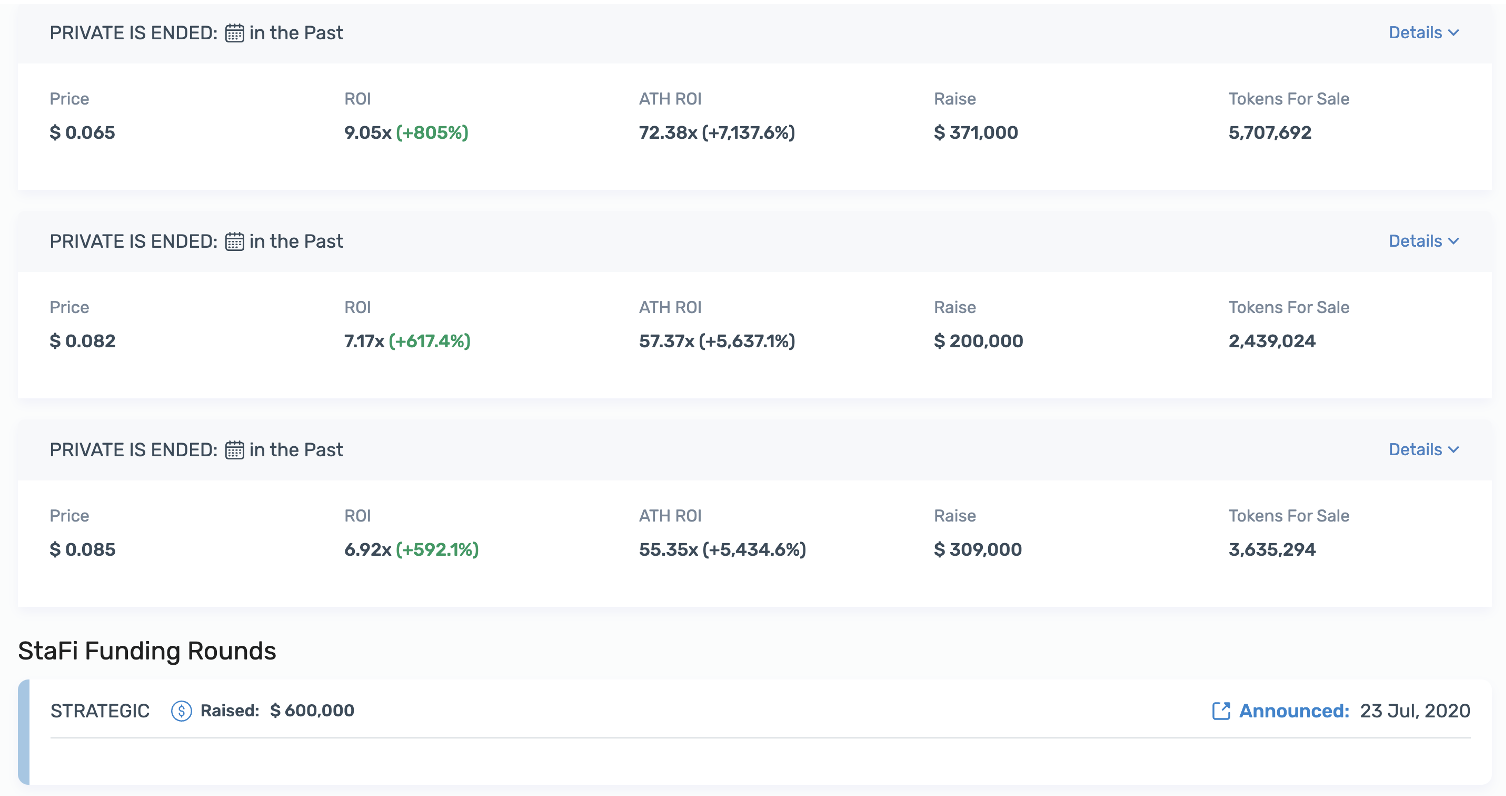The width and height of the screenshot is (1506, 796).
Task: Open the Announced link in Strategic round
Action: (1293, 711)
